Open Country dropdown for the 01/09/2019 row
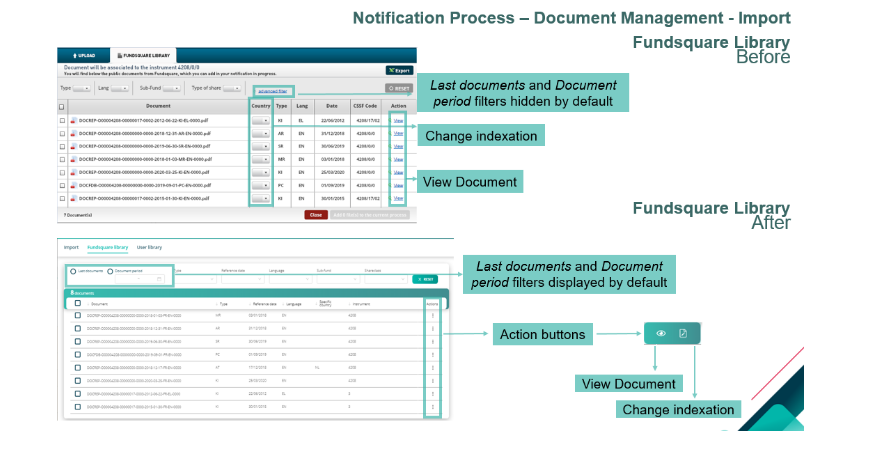This screenshot has height=460, width=881. pos(261,185)
